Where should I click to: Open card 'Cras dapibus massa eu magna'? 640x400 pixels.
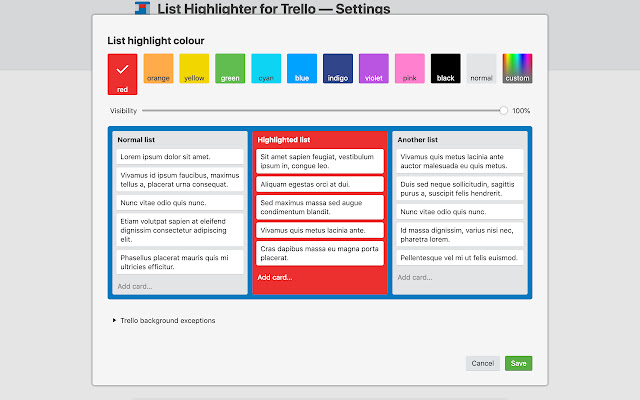coord(320,253)
